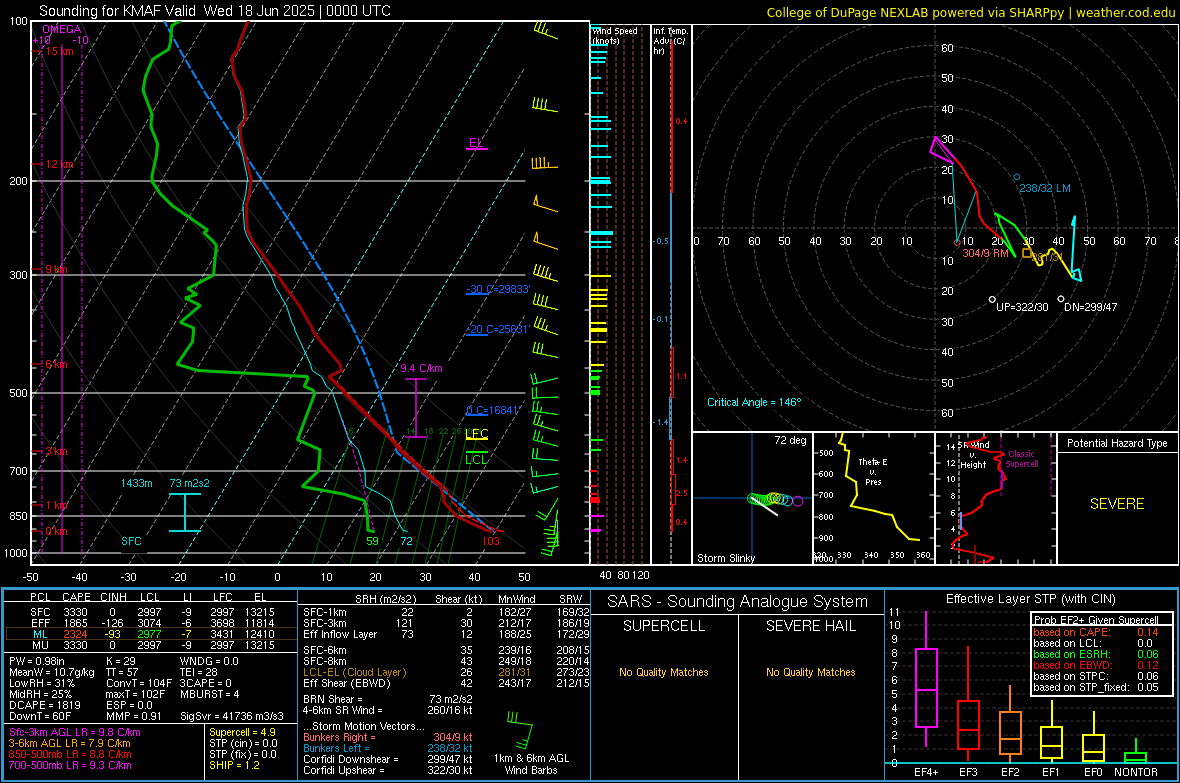The height and width of the screenshot is (783, 1180).
Task: Select the magenta EL marker on the skew-T
Action: [x=476, y=143]
